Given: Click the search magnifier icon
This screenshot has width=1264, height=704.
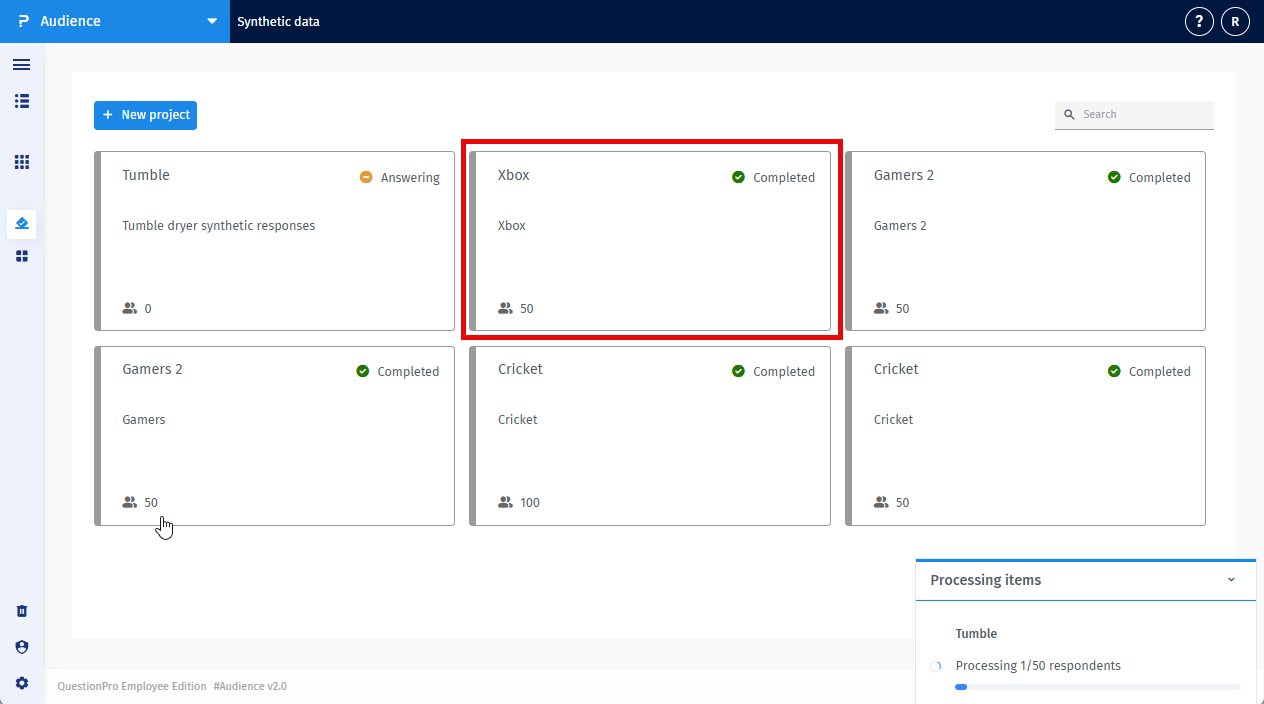Looking at the screenshot, I should [1068, 115].
